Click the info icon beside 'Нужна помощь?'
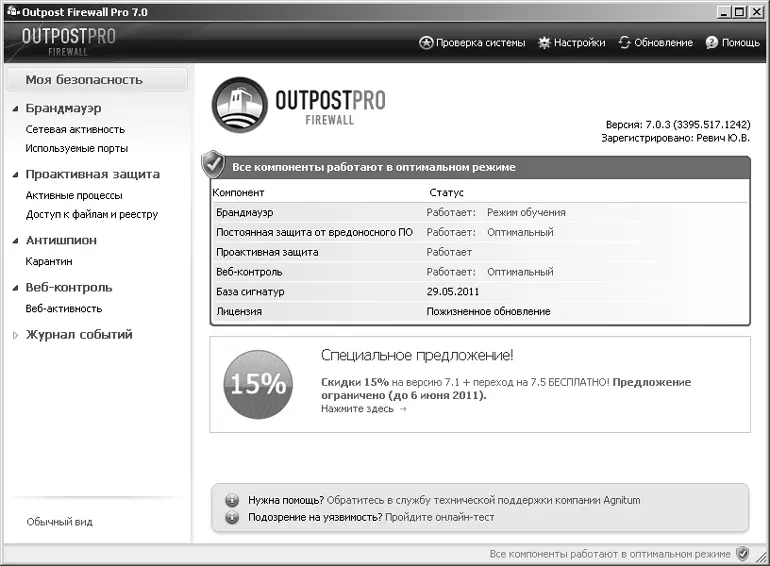 (x=231, y=500)
